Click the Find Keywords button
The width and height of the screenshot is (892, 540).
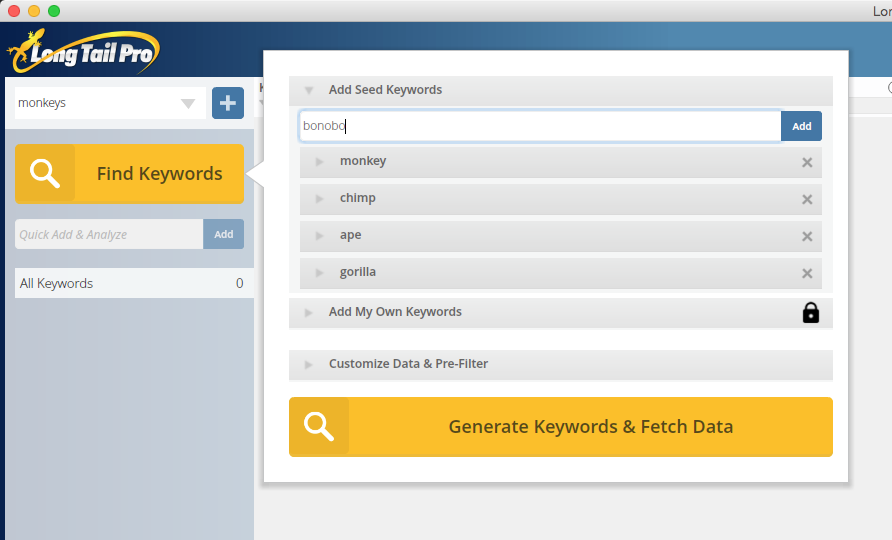point(129,174)
